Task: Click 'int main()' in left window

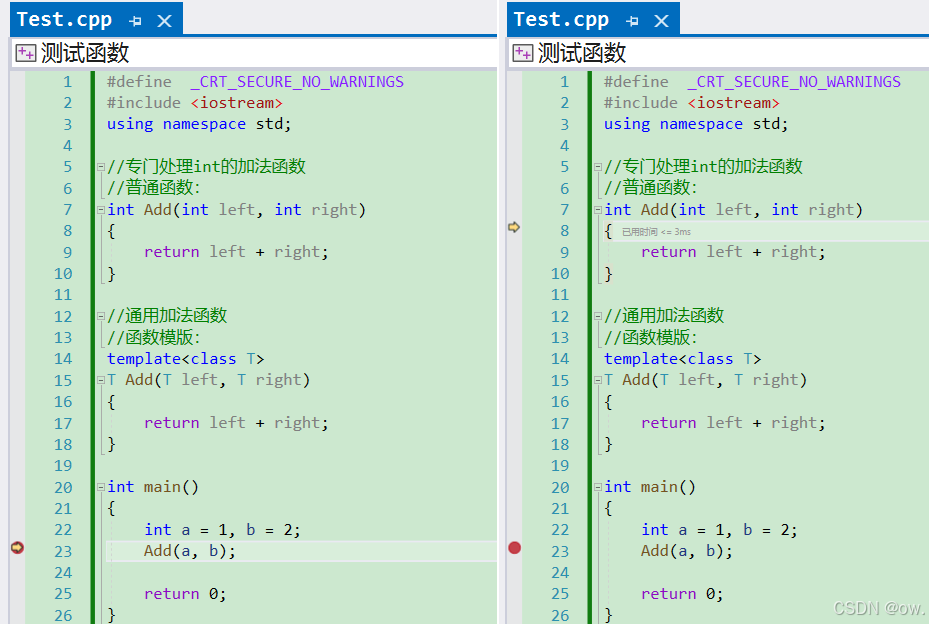Action: [153, 487]
